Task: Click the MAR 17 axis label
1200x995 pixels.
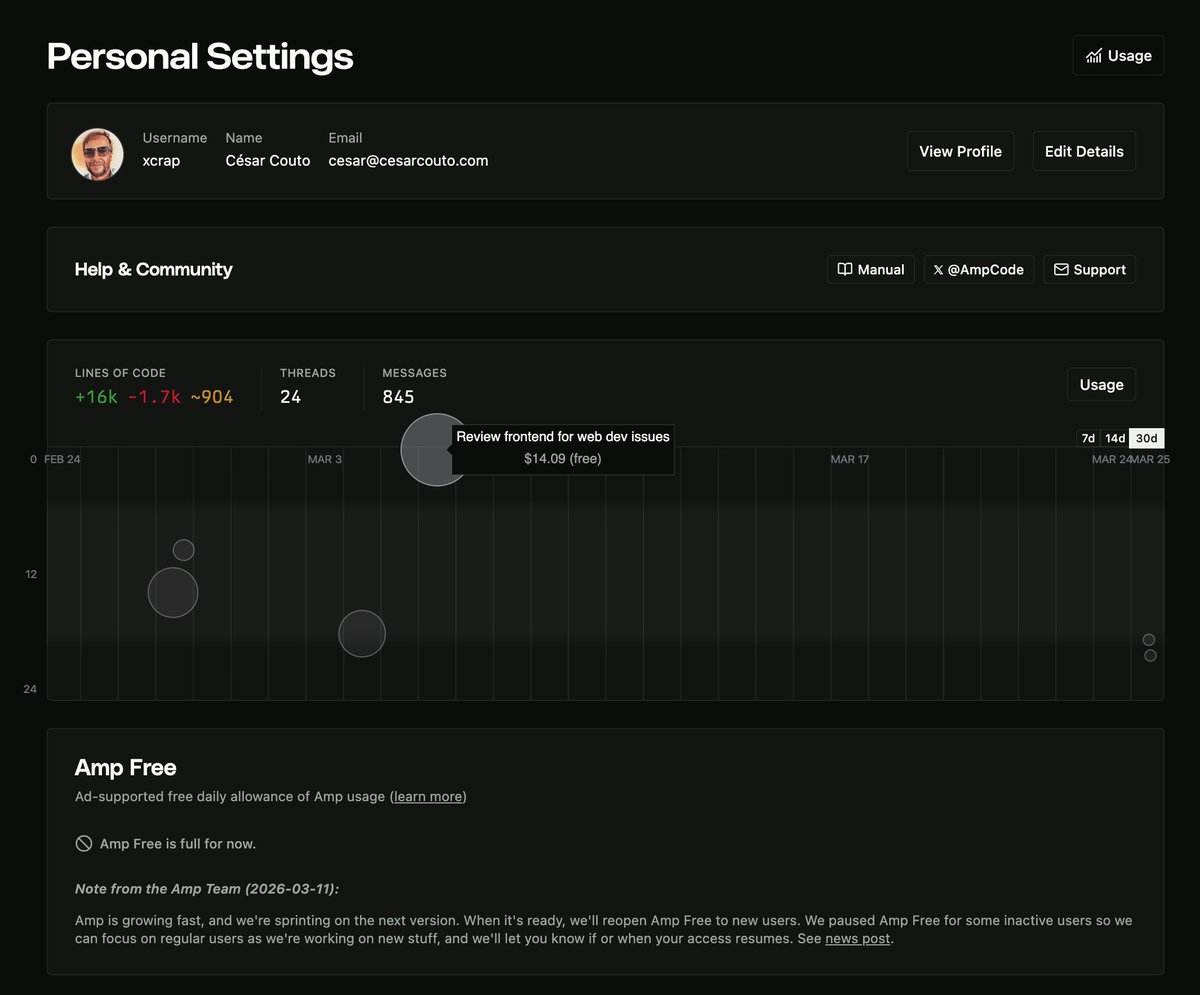Action: point(849,459)
